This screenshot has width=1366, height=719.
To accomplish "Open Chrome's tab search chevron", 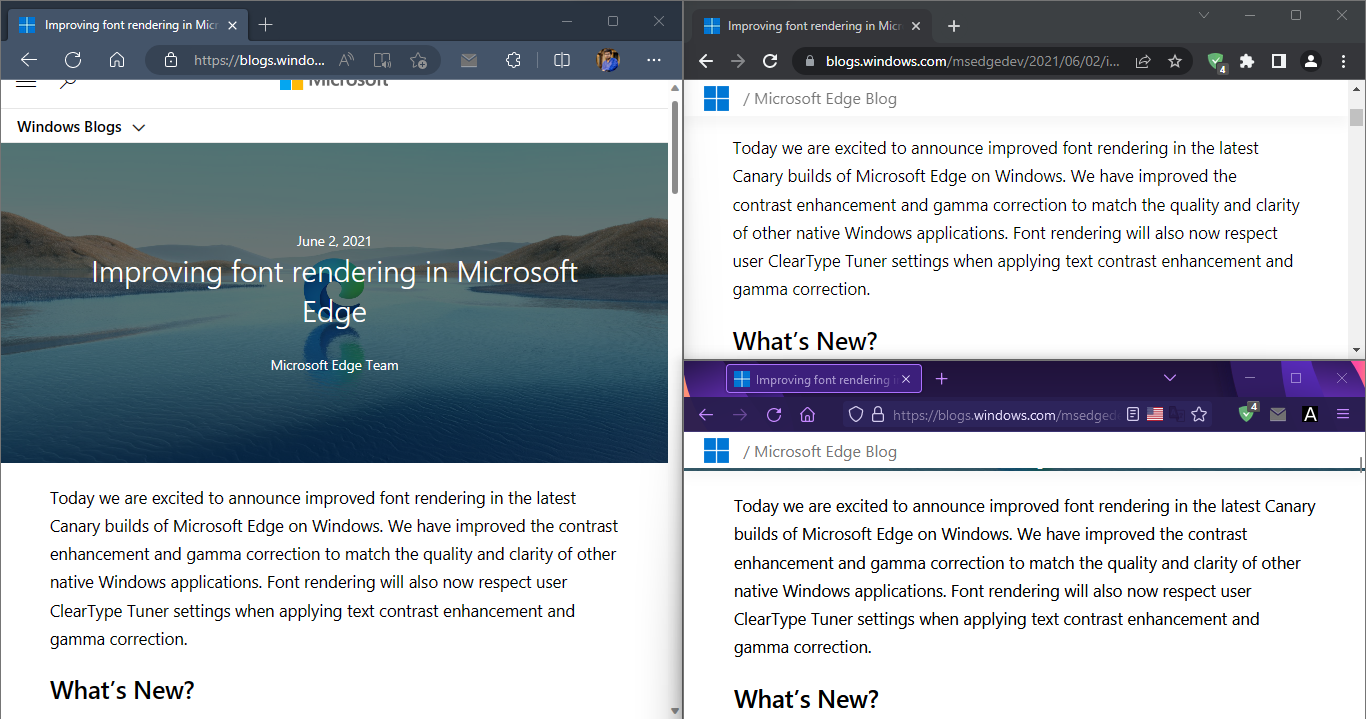I will click(x=1204, y=15).
